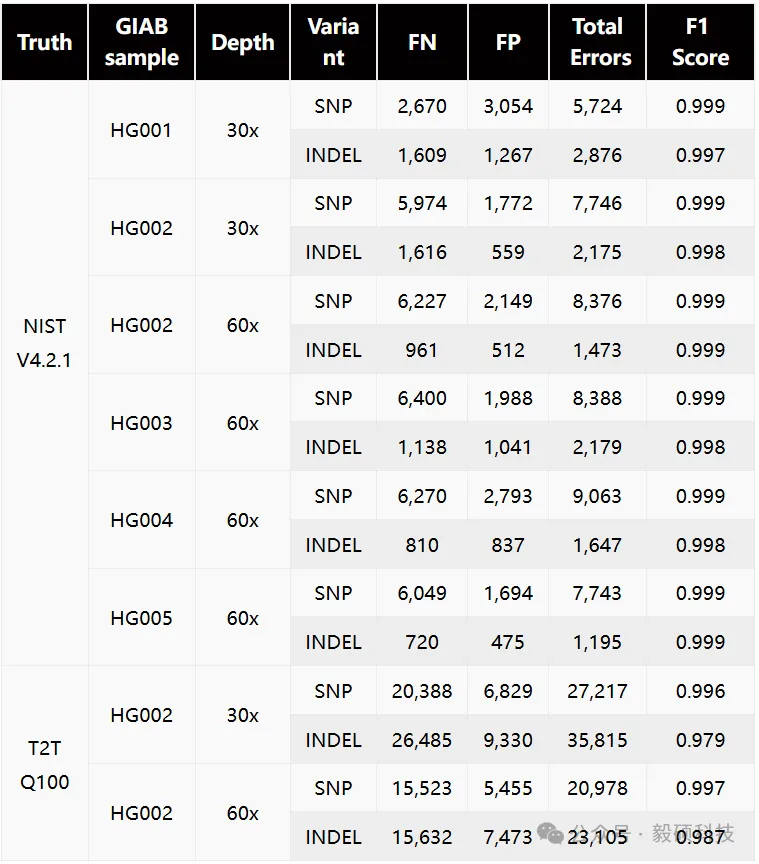The height and width of the screenshot is (864, 759).
Task: Select the FP column header
Action: tap(508, 42)
